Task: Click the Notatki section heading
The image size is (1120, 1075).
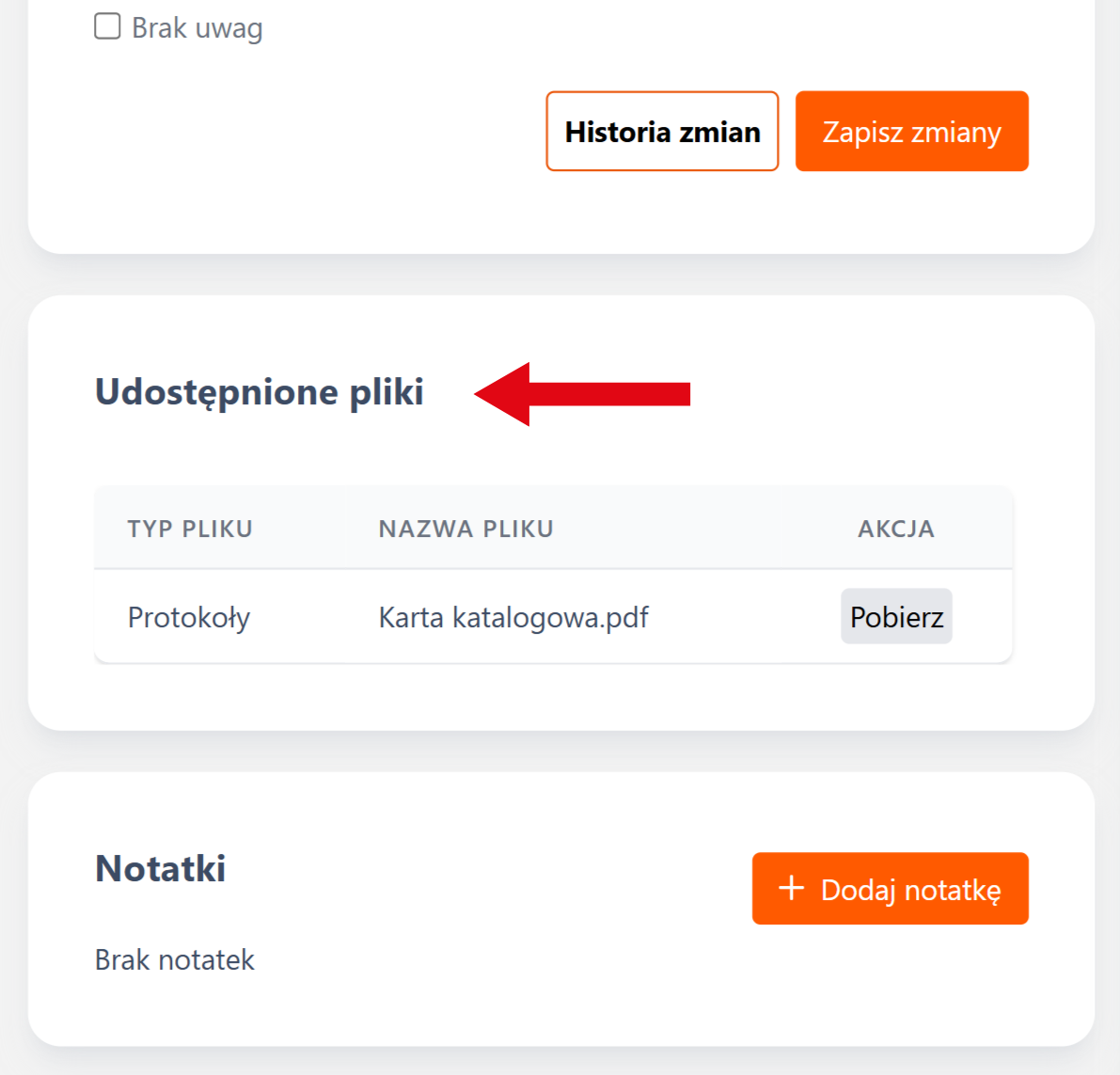Action: pos(161,868)
